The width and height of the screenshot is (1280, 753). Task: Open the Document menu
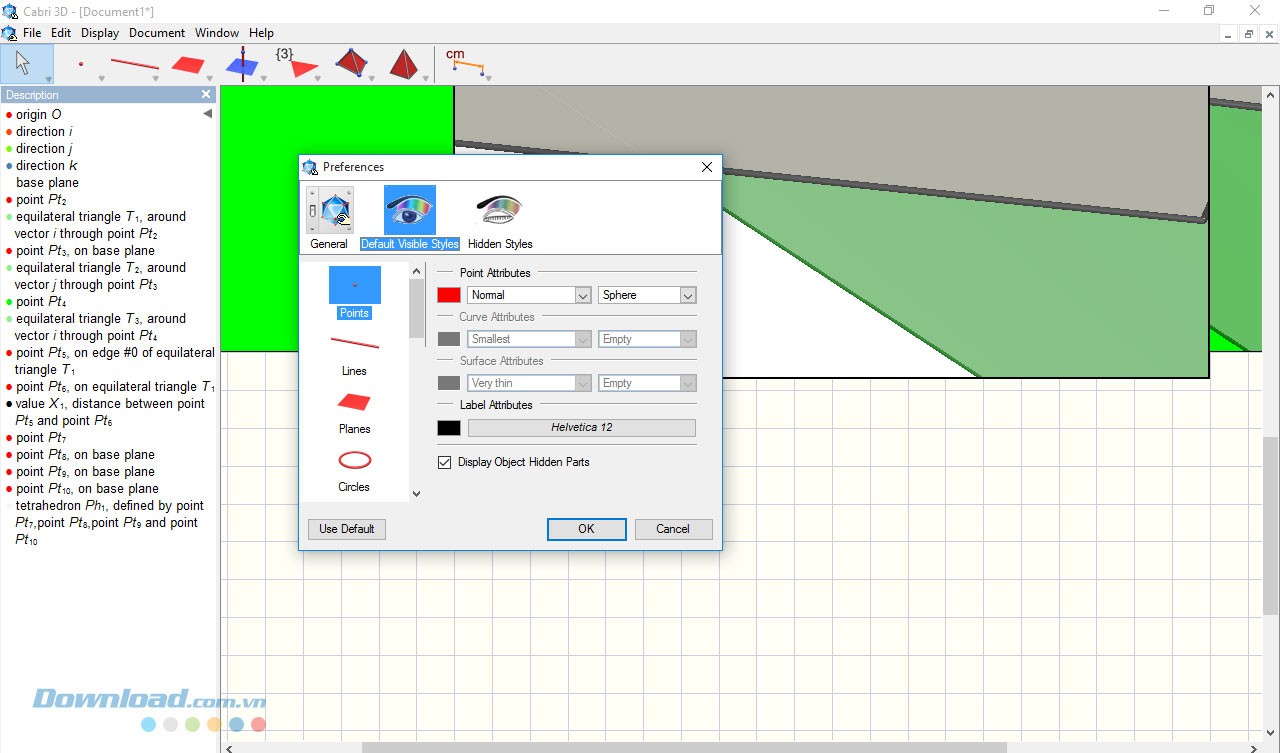tap(157, 33)
